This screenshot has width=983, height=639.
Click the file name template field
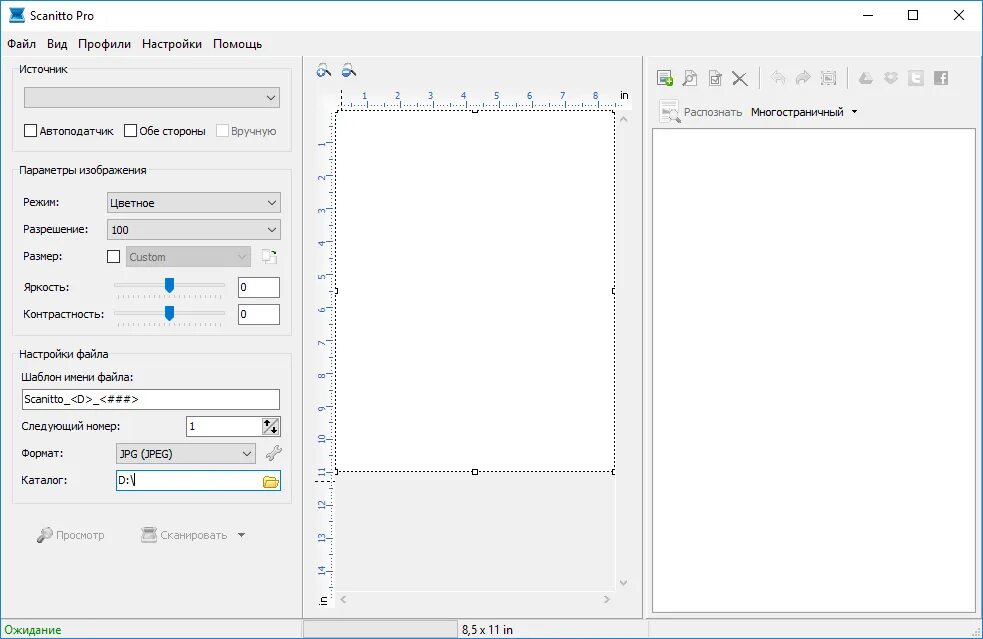click(x=150, y=399)
